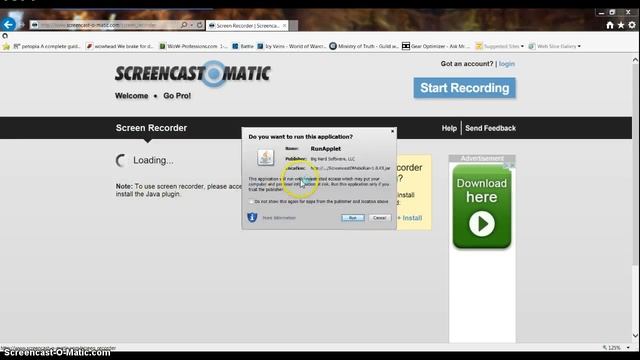Click the More Information link
This screenshot has width=640, height=360.
point(279,218)
